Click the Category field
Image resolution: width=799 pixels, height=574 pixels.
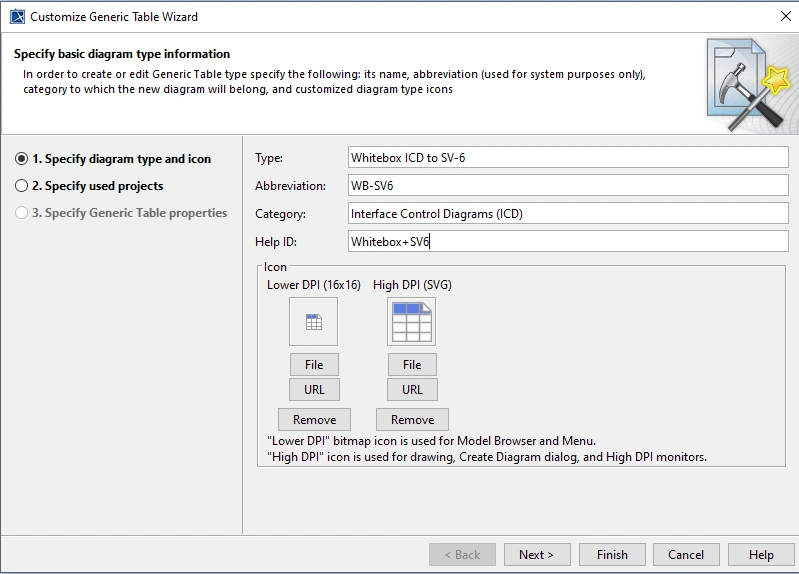click(x=568, y=213)
